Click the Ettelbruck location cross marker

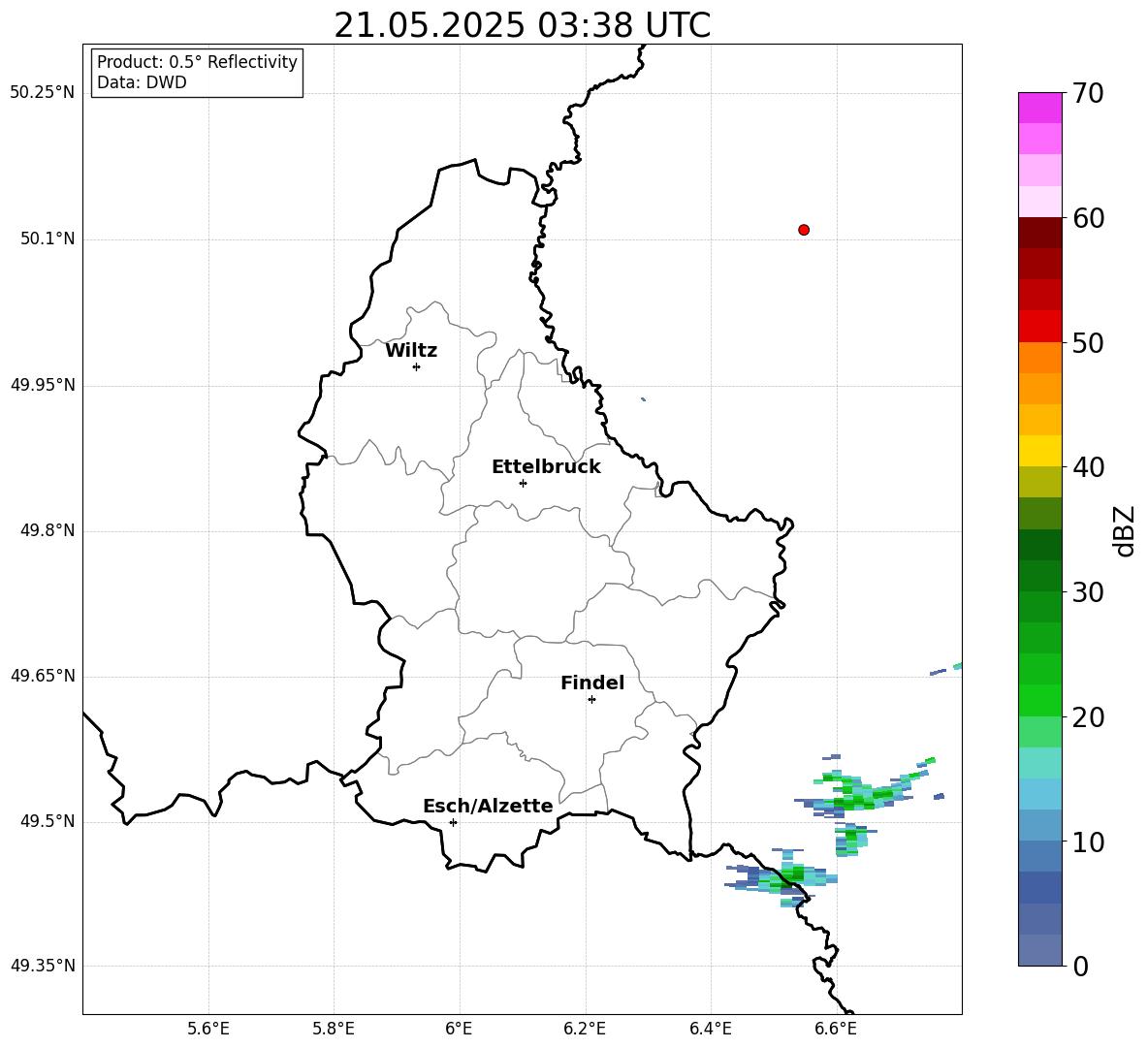point(523,483)
